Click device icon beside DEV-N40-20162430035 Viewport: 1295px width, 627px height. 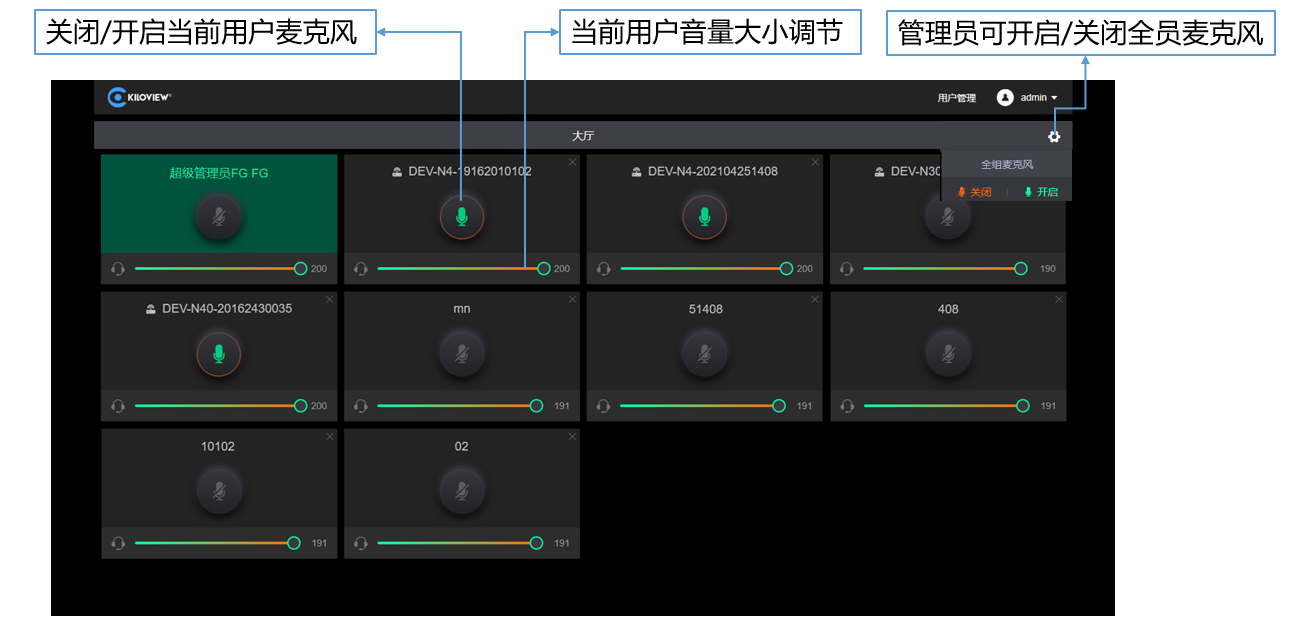(151, 309)
